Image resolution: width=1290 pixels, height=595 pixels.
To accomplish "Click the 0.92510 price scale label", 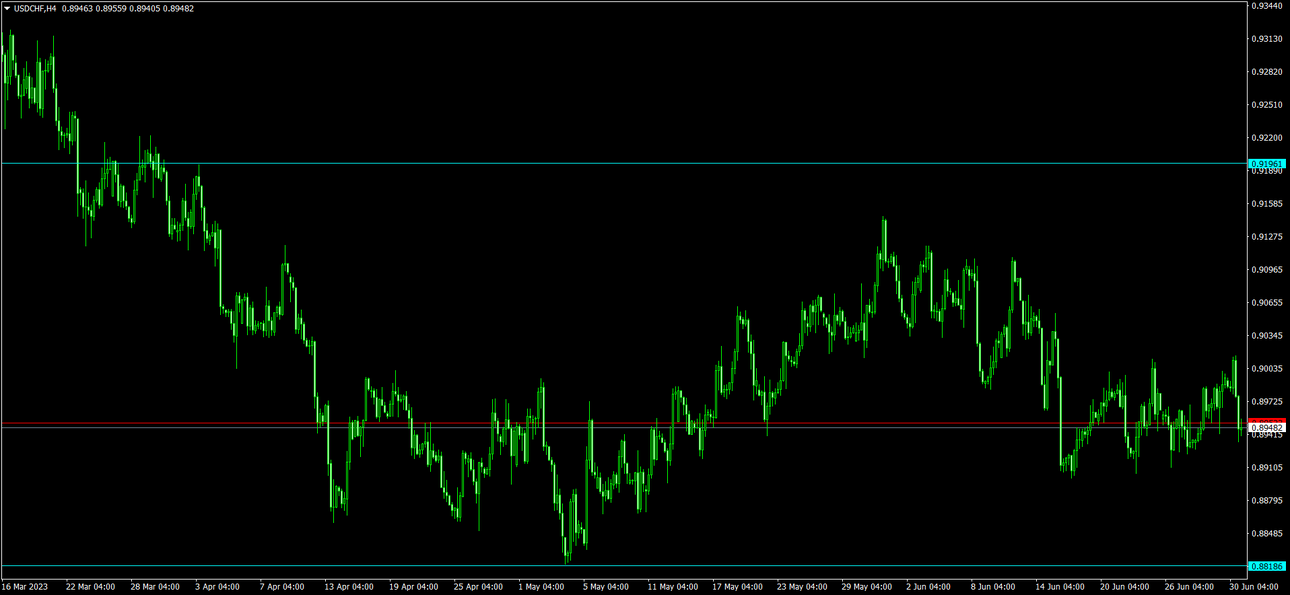I will (1267, 105).
